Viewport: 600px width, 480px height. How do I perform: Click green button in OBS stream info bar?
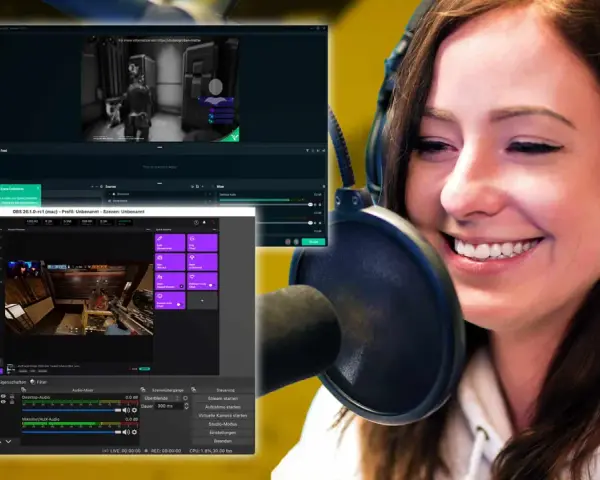coord(144,369)
